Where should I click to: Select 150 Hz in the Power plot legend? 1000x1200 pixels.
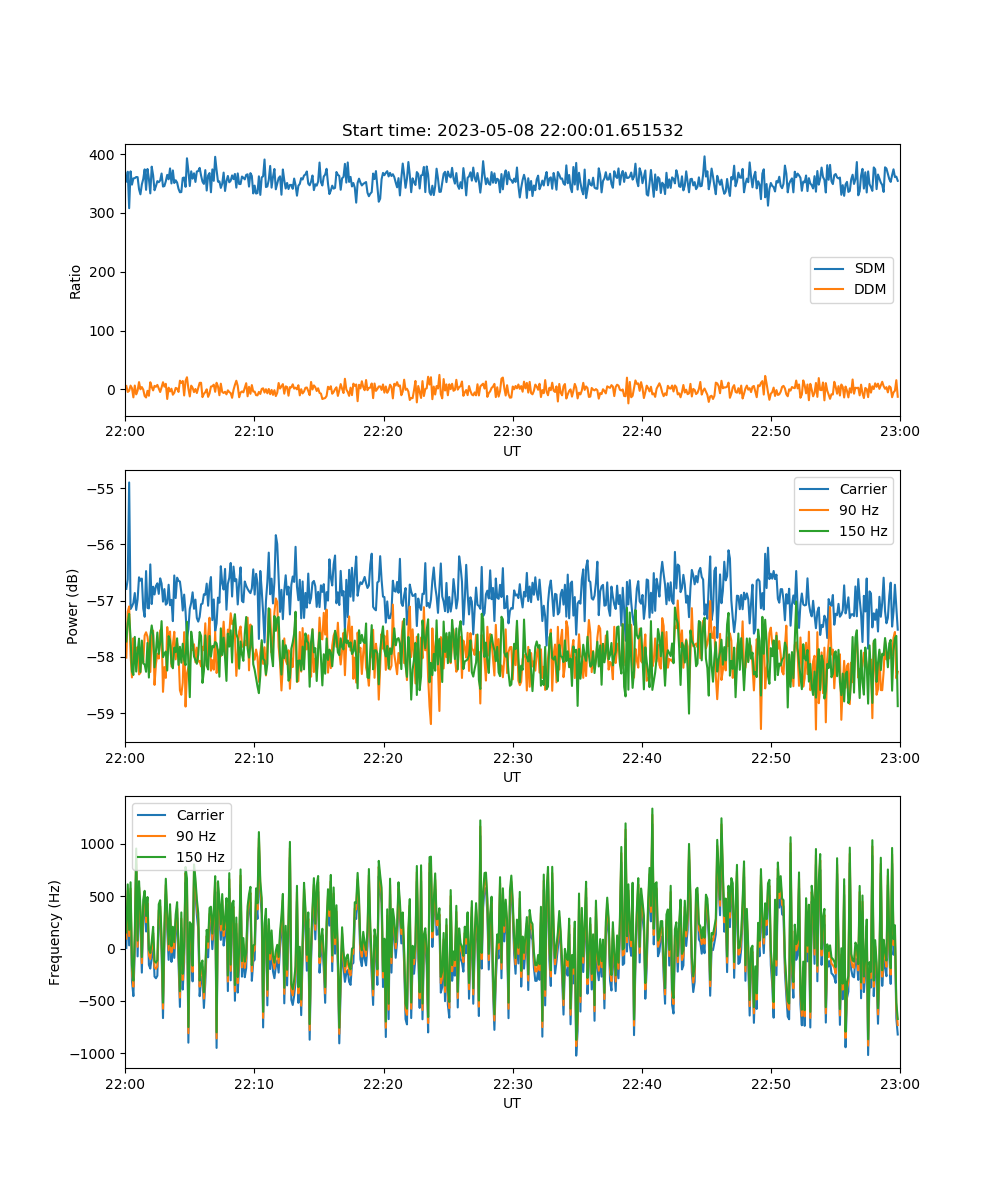click(862, 532)
